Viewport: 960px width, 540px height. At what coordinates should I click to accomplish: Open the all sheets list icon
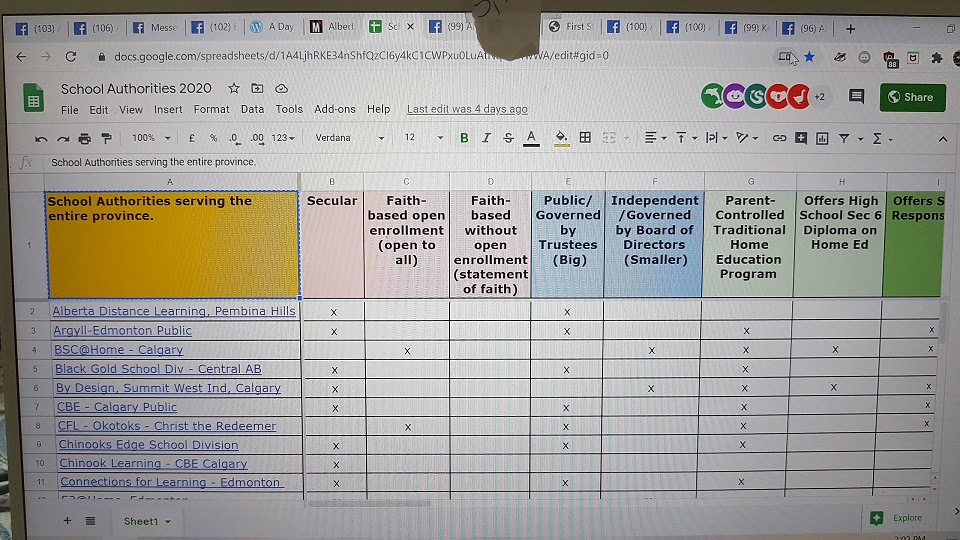point(91,520)
